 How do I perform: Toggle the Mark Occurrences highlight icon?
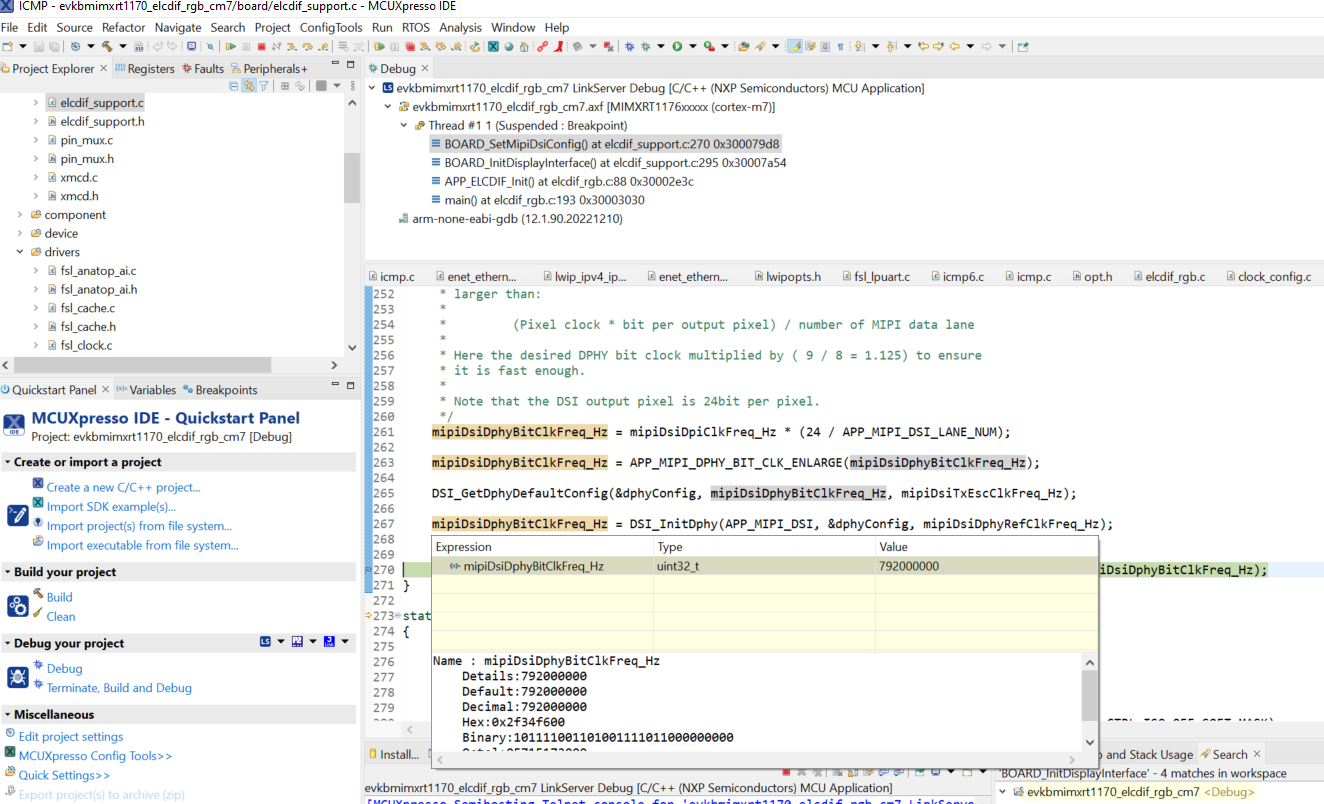796,46
